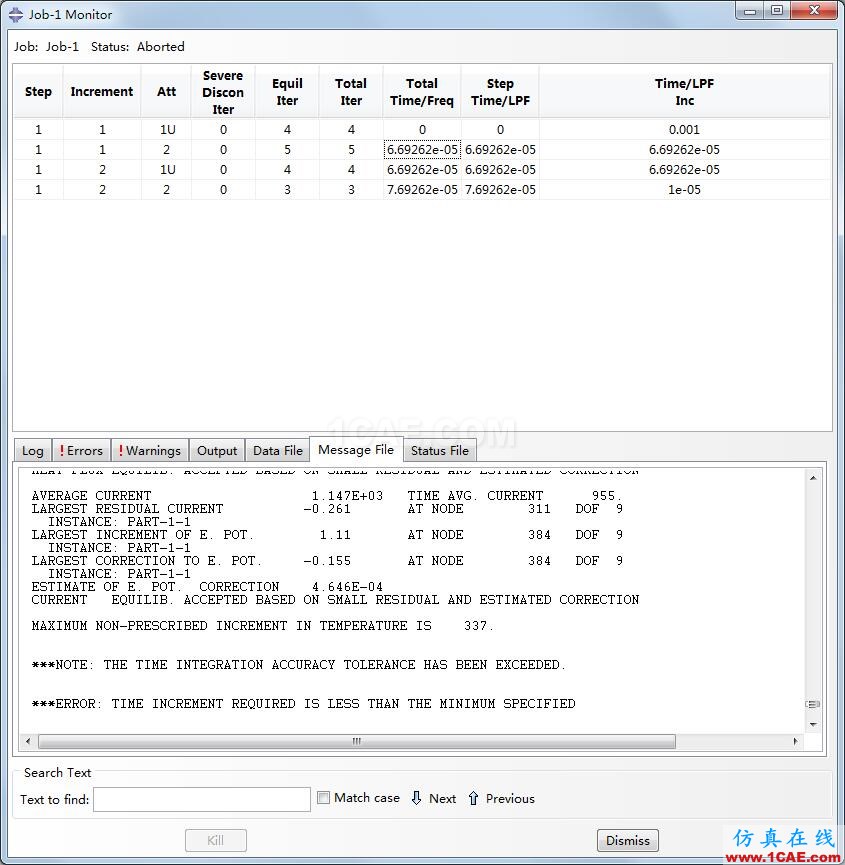Select the highlighted 6.69262e-05 Total Time cell
845x865 pixels.
[422, 149]
